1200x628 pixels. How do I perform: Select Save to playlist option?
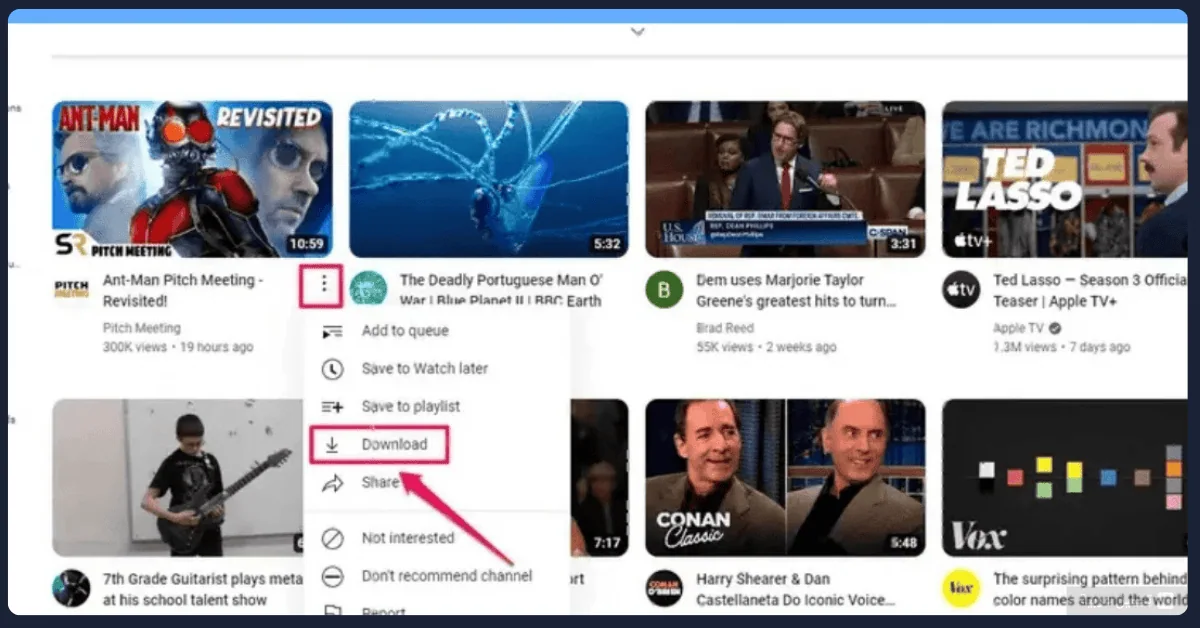pos(410,407)
